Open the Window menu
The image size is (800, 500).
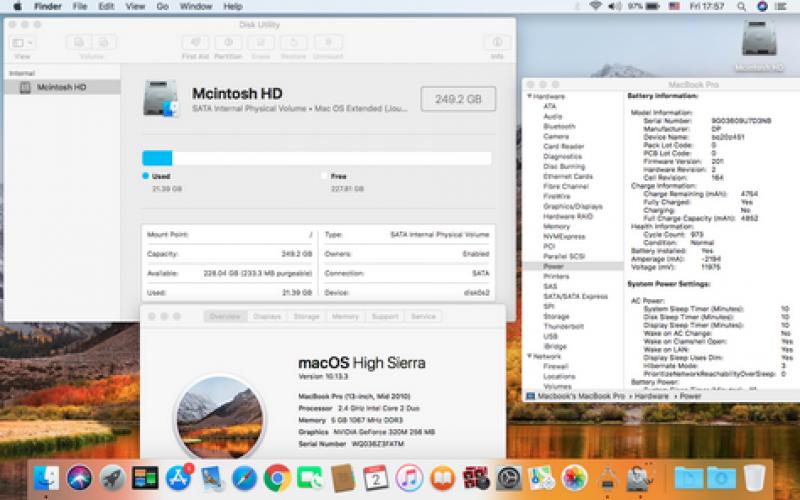pyautogui.click(x=196, y=7)
